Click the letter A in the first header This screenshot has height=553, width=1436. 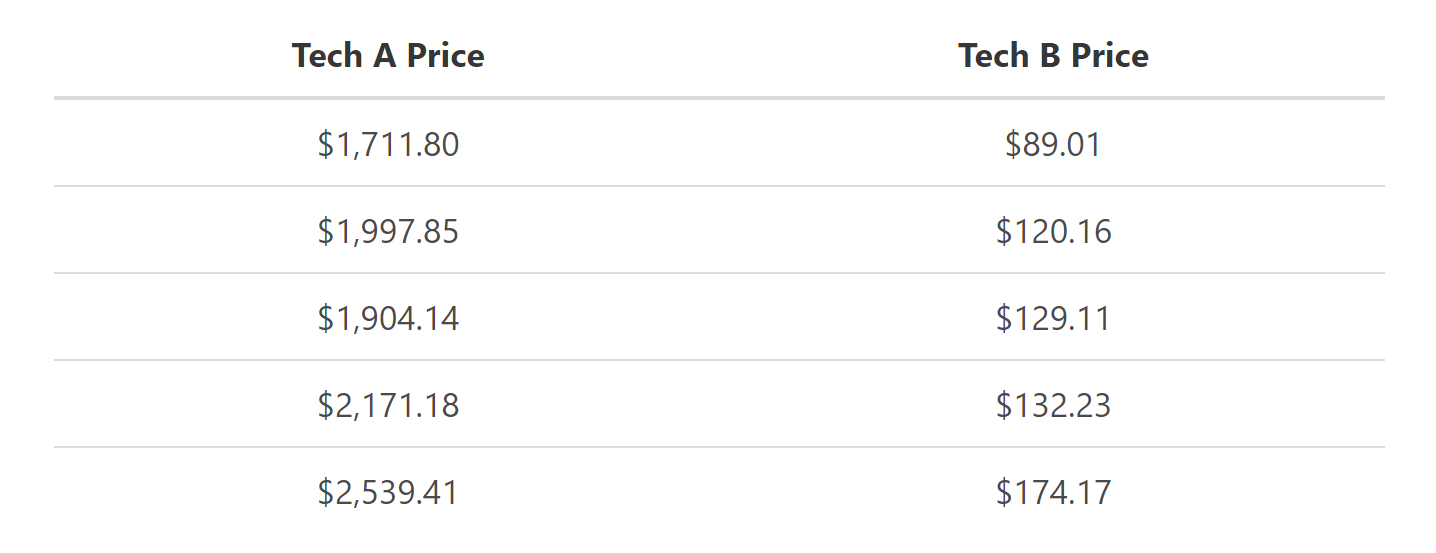tap(385, 56)
